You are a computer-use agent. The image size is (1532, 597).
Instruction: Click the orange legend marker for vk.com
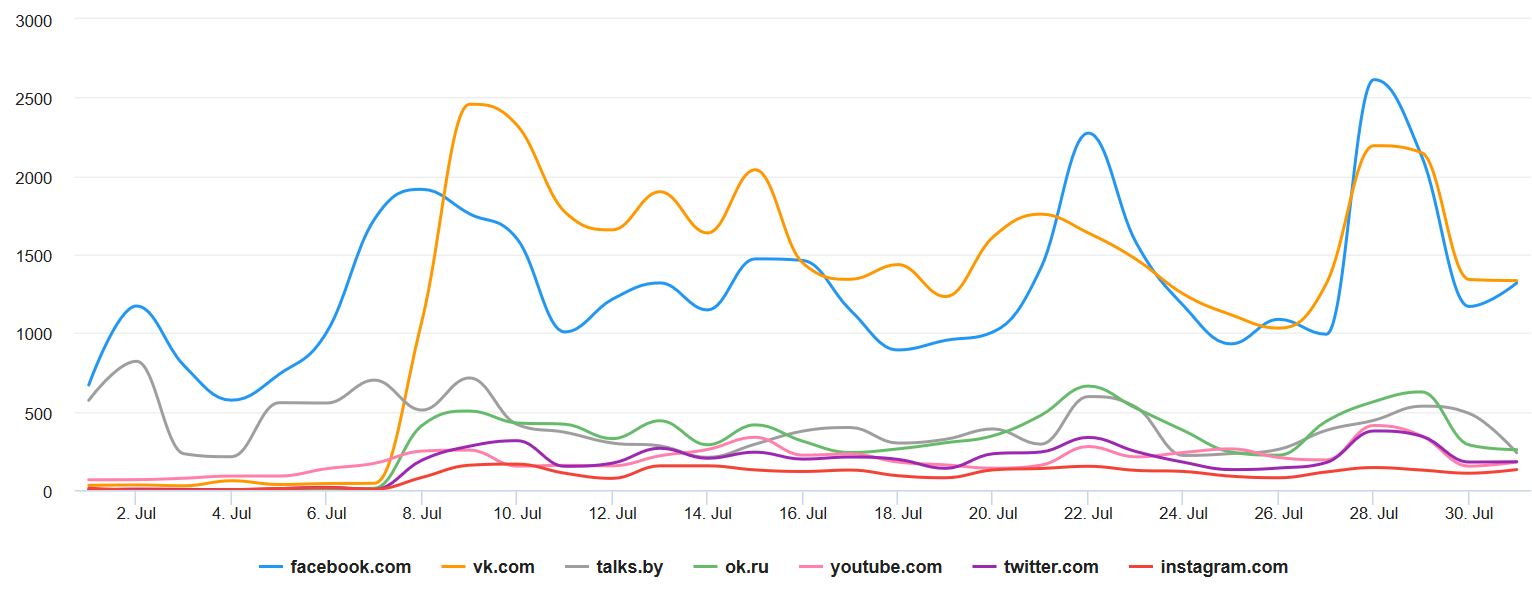(455, 567)
